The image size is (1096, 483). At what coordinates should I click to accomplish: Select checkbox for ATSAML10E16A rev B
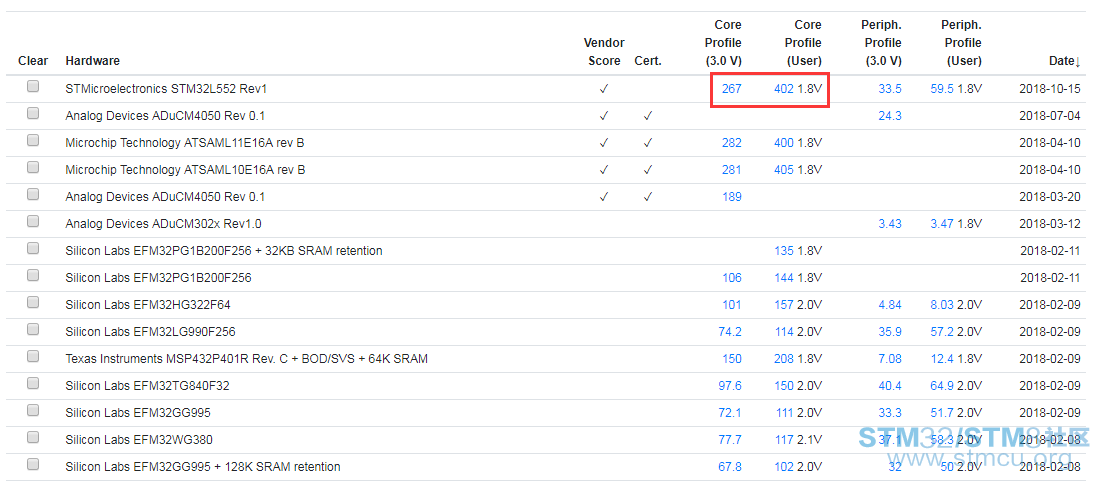click(33, 168)
